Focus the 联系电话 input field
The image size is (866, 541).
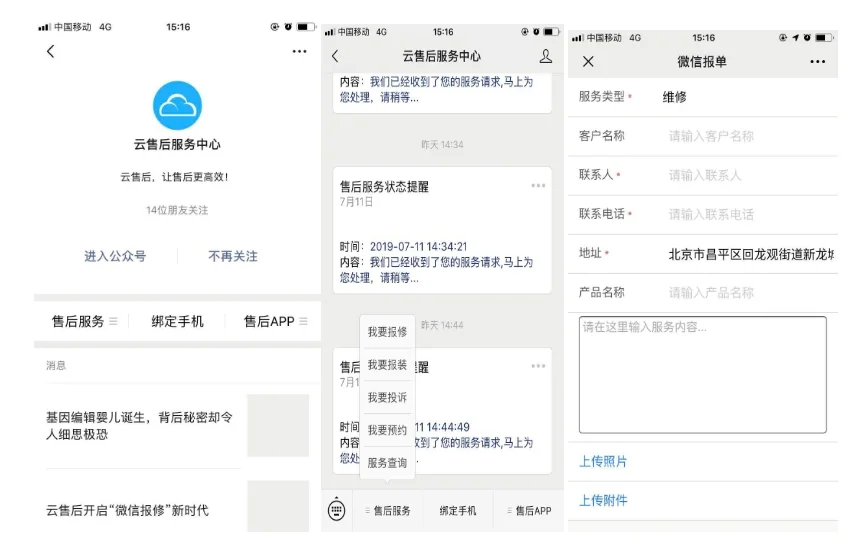point(752,214)
